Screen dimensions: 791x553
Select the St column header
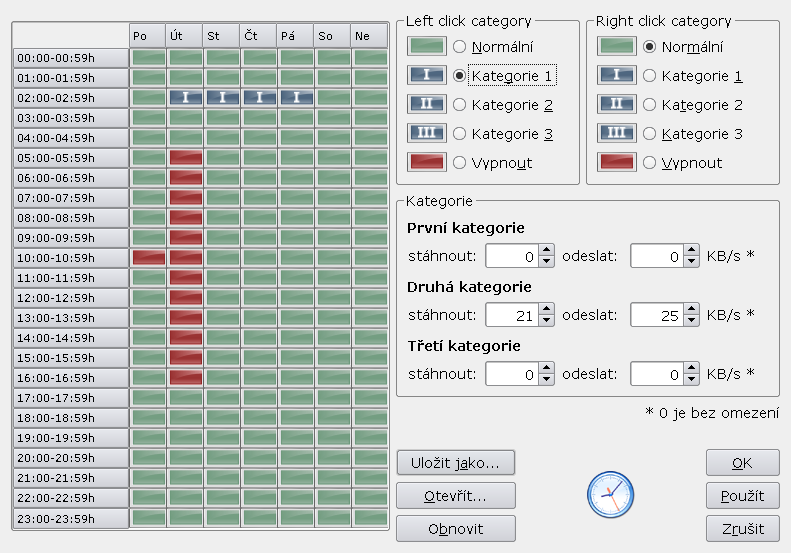pyautogui.click(x=221, y=36)
